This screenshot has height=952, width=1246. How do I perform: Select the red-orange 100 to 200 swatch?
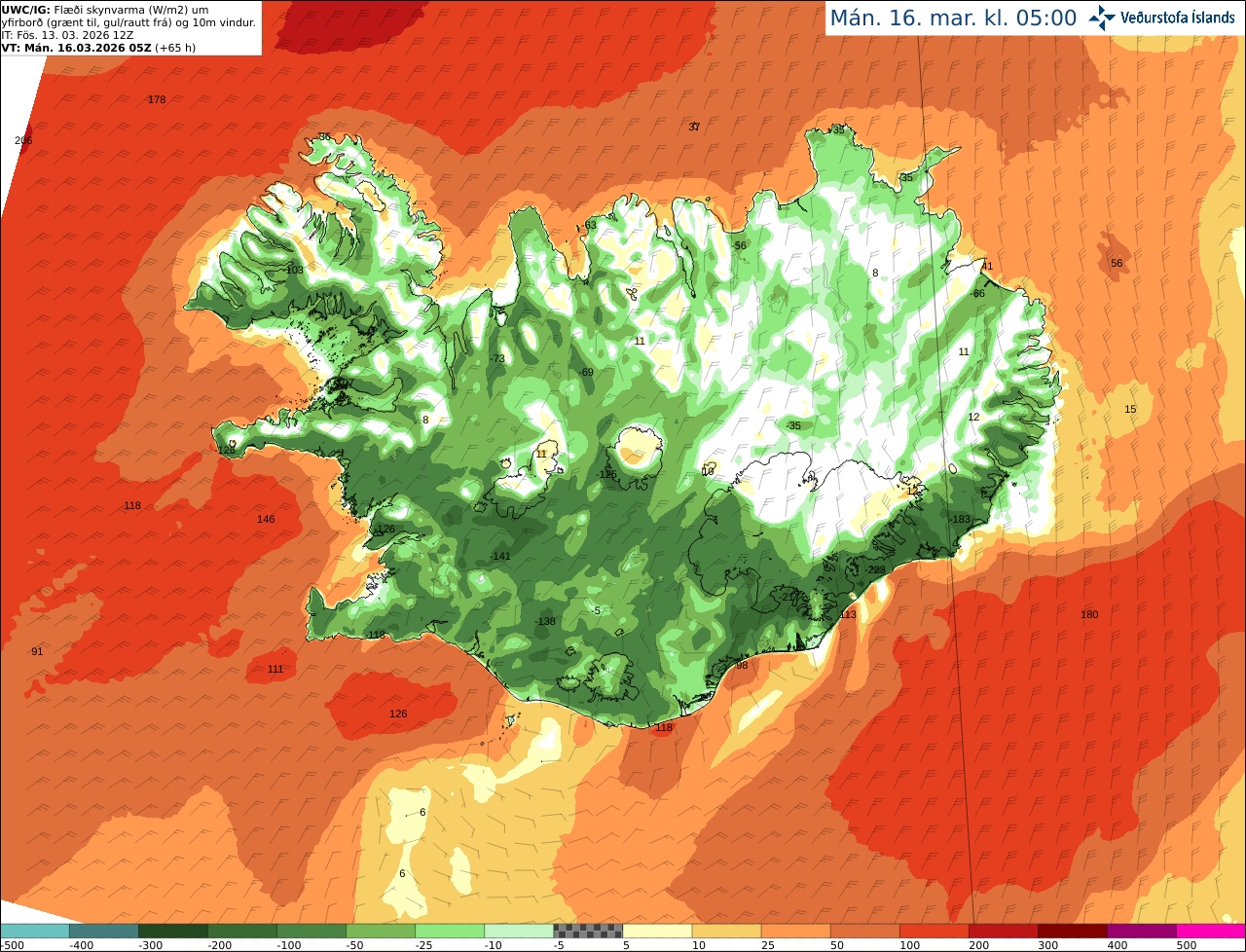tap(934, 931)
